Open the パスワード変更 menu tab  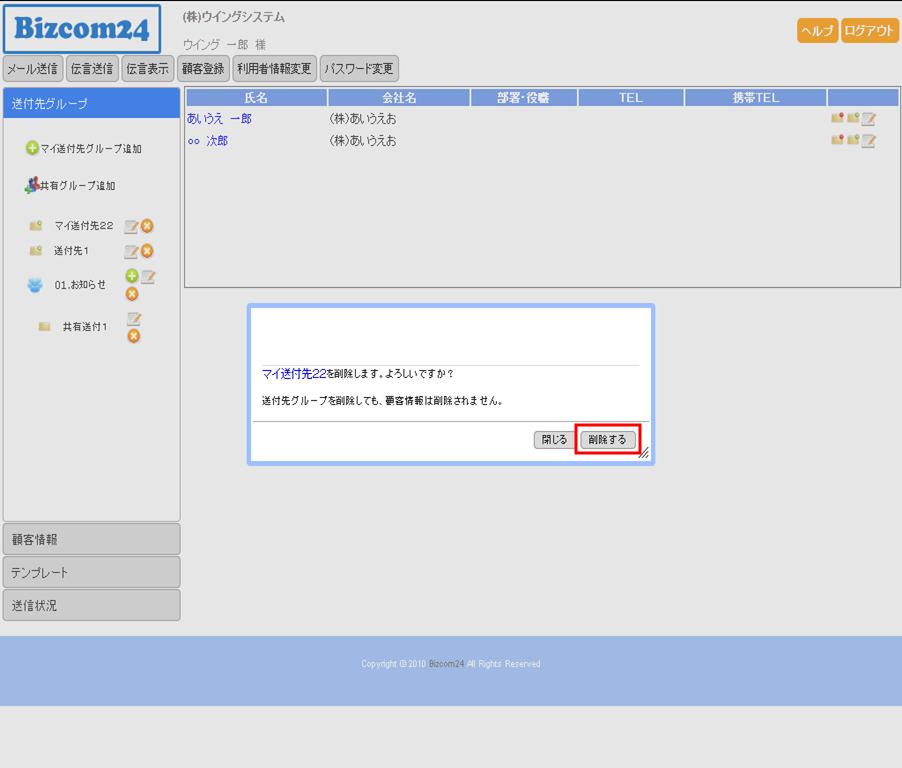[x=359, y=69]
